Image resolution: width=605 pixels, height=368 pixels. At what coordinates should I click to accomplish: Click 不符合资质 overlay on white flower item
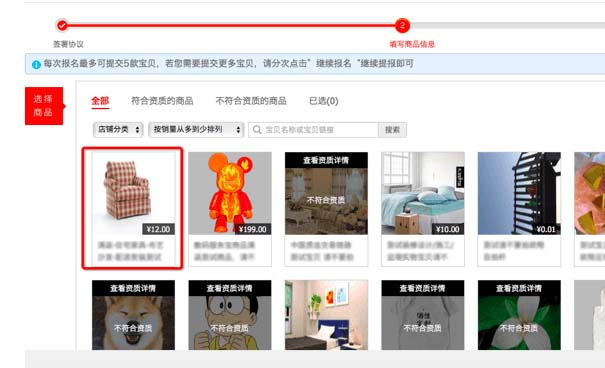[519, 328]
